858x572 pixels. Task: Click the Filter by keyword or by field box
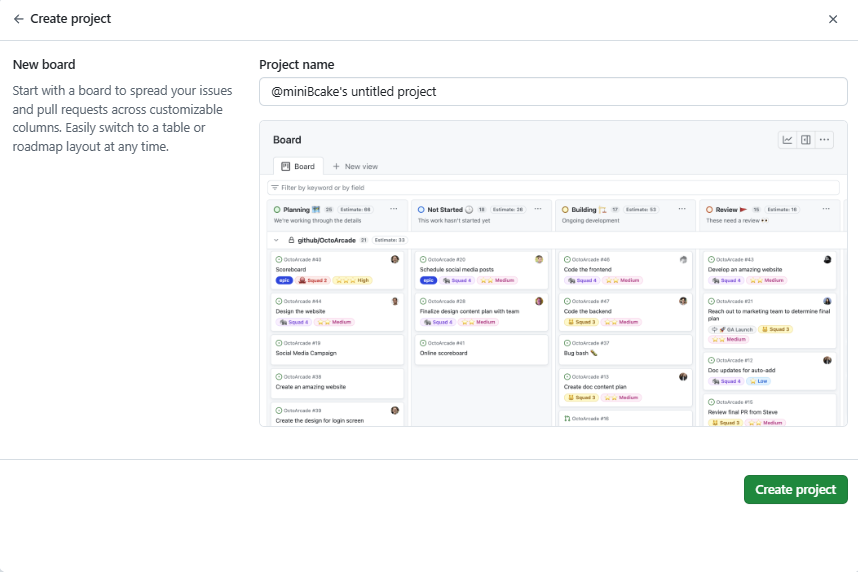click(553, 188)
